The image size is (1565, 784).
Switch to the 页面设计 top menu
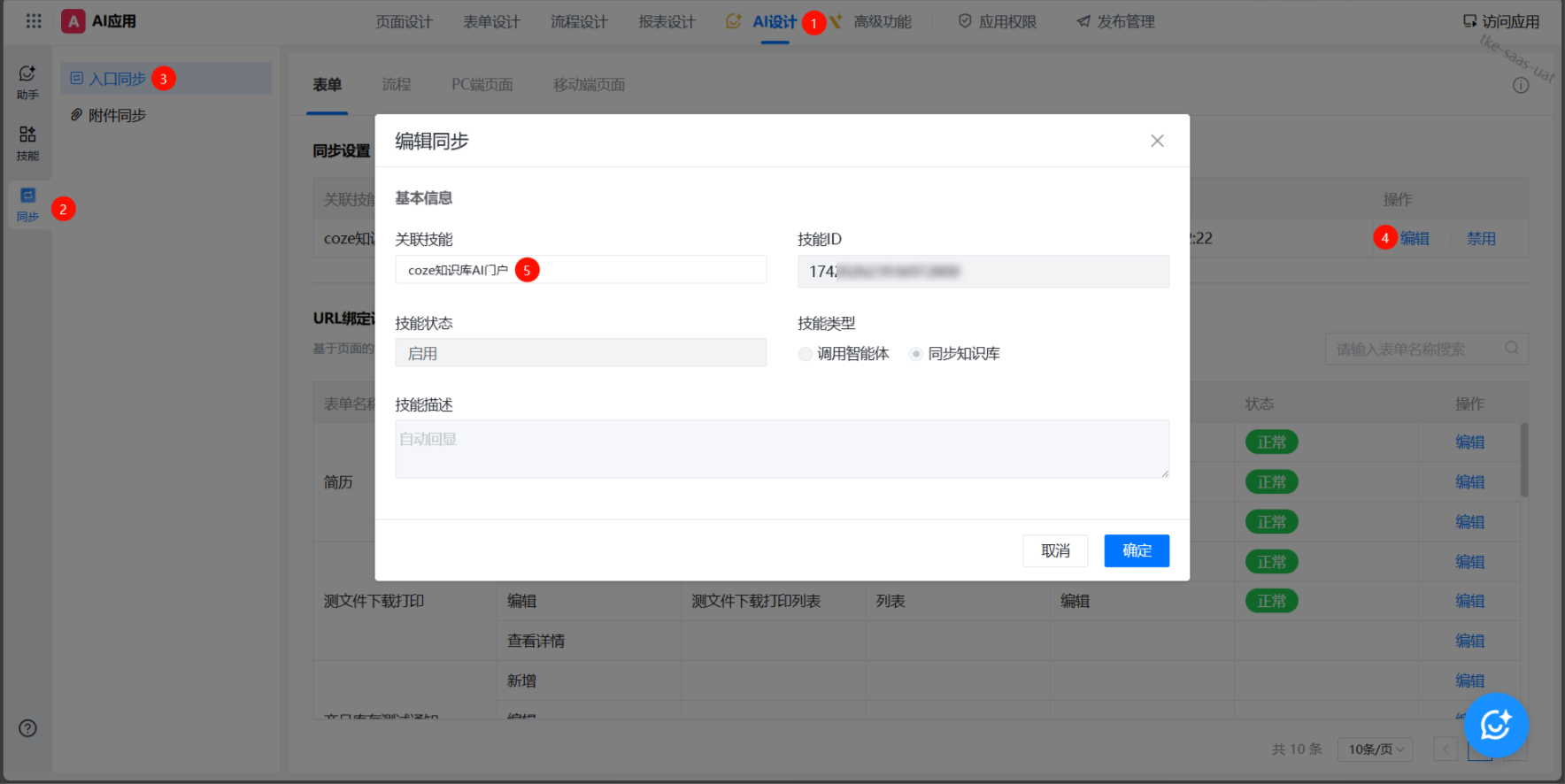tap(404, 22)
